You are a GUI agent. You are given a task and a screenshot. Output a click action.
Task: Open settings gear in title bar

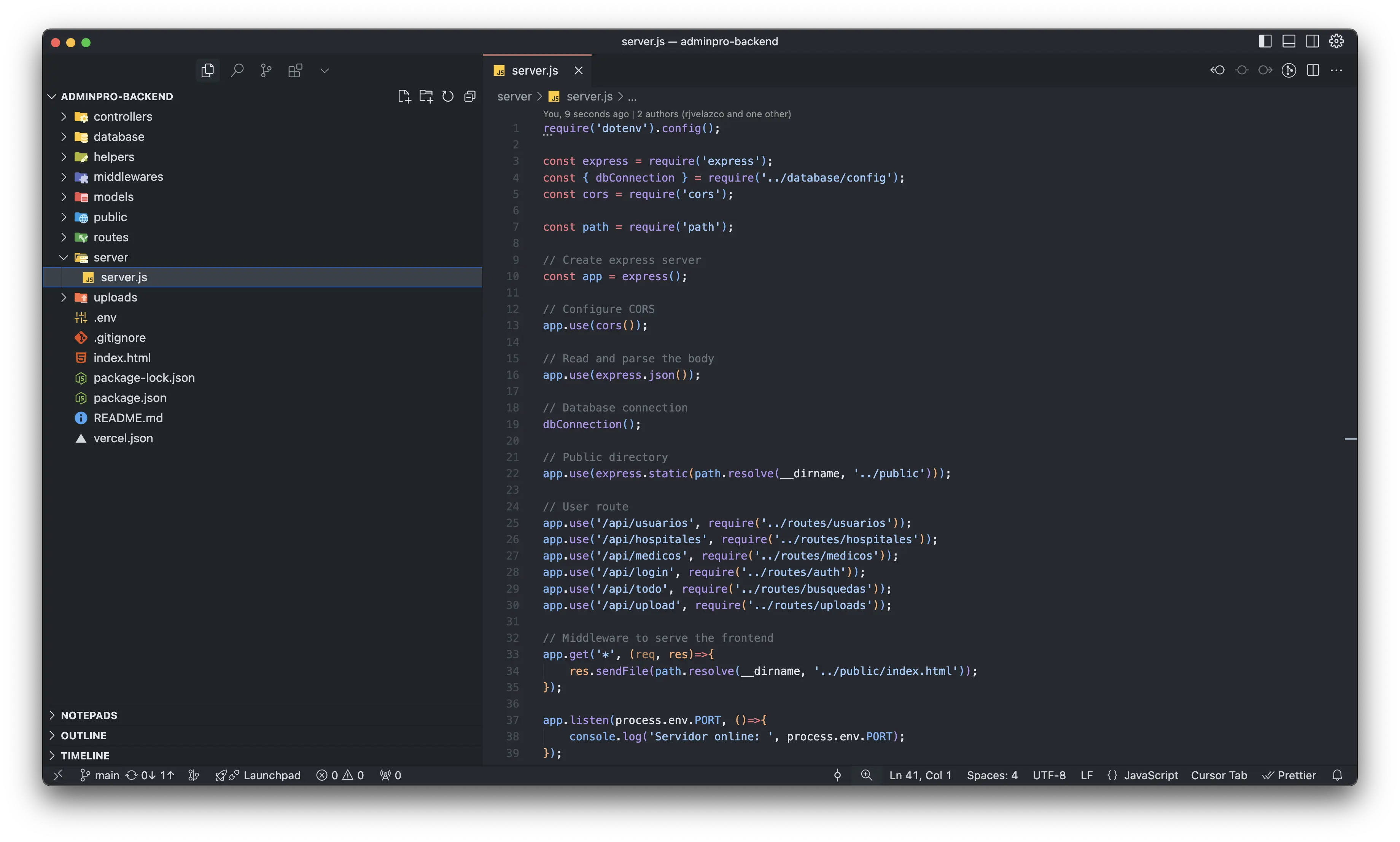(1336, 41)
